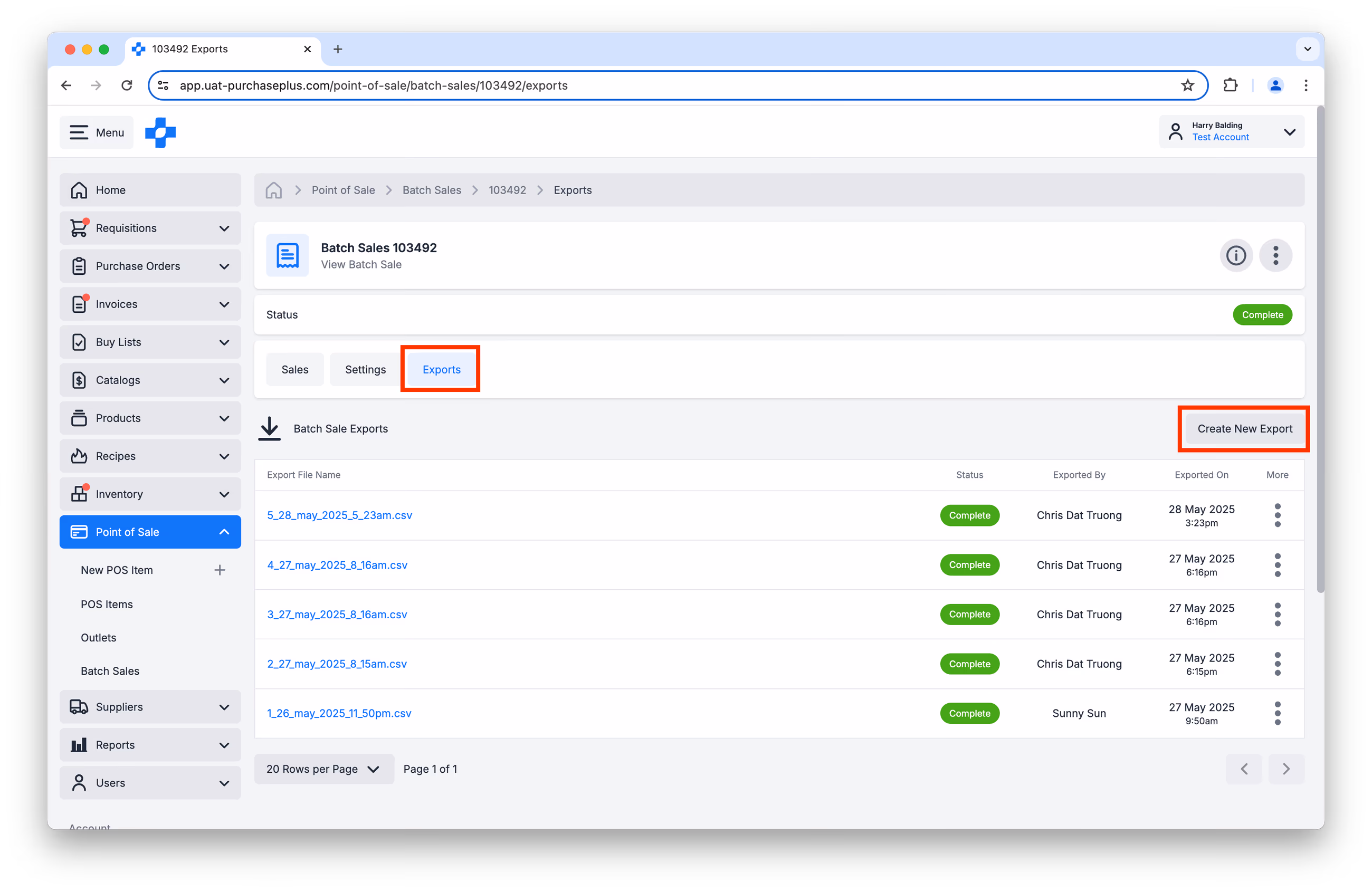Collapse the Point of Sale menu
1372x892 pixels.
coord(150,532)
